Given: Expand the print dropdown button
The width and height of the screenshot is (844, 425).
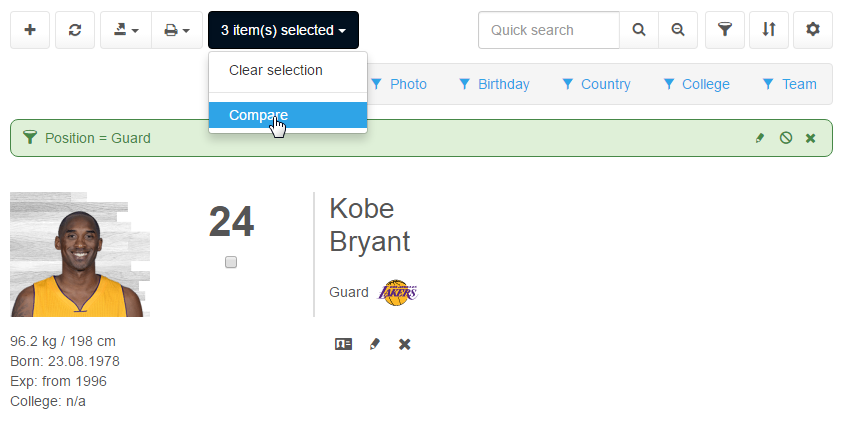Looking at the screenshot, I should 177,30.
